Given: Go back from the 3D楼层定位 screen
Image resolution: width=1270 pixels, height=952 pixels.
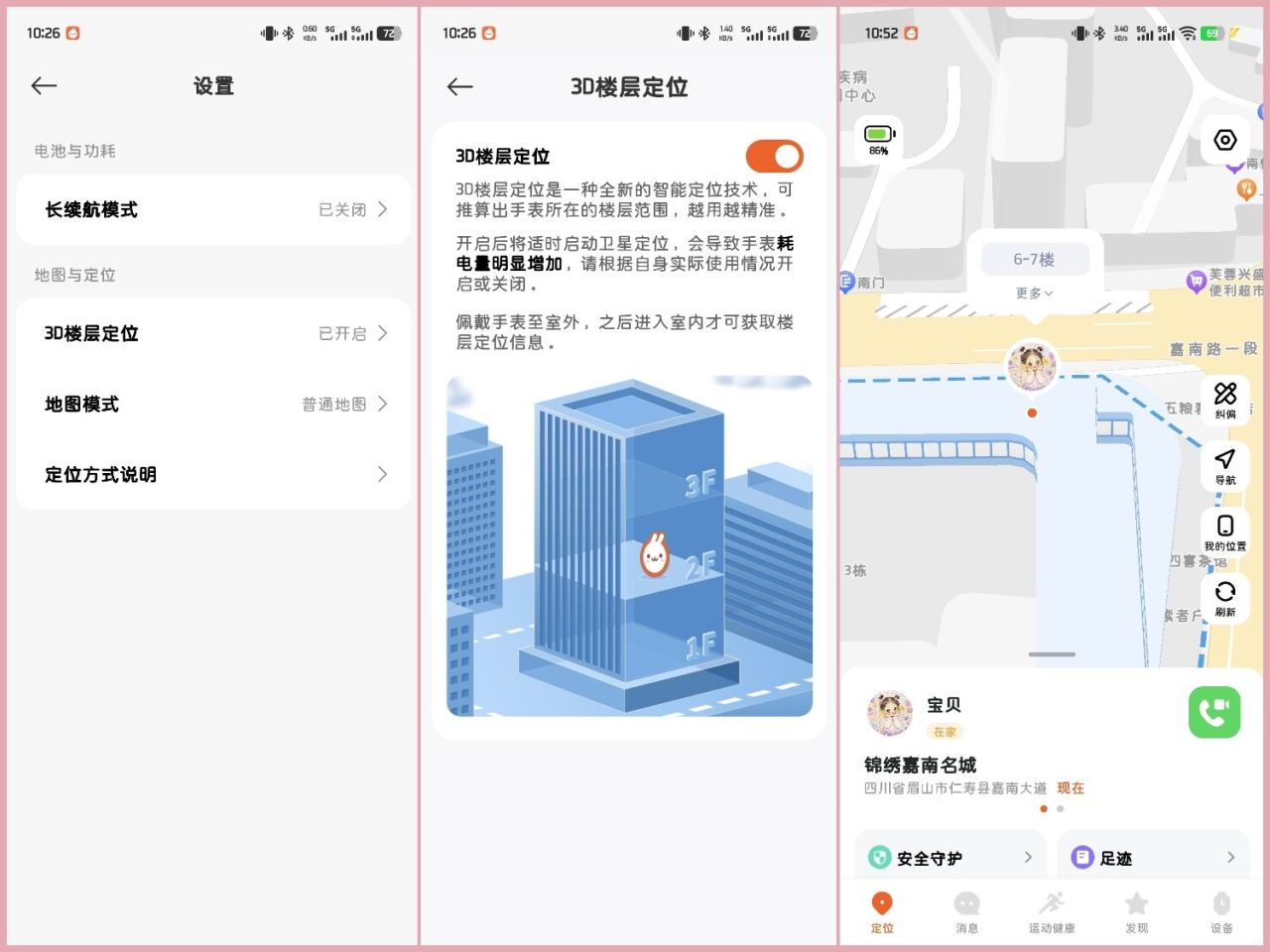Looking at the screenshot, I should tap(460, 87).
